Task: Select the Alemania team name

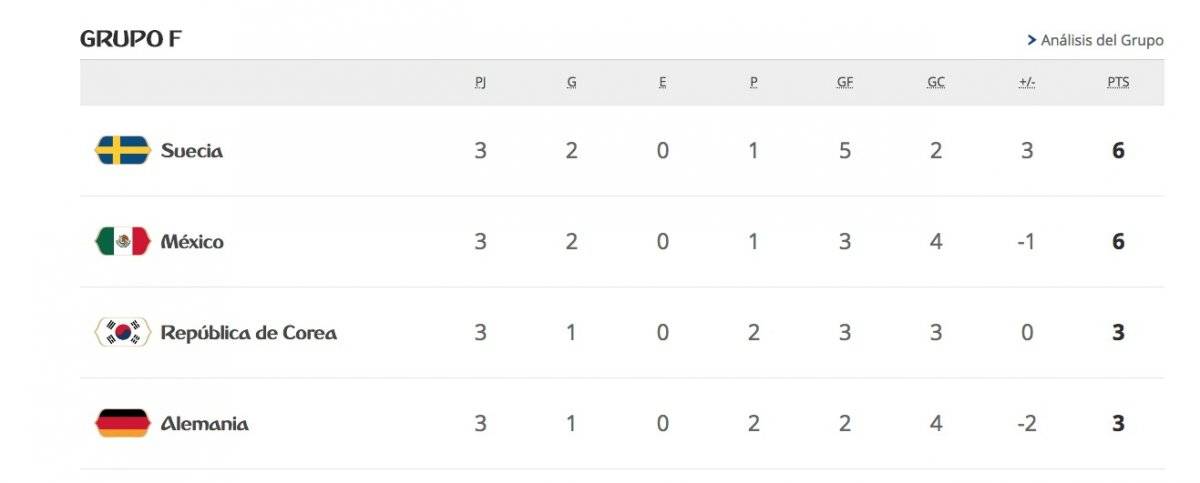Action: tap(205, 424)
